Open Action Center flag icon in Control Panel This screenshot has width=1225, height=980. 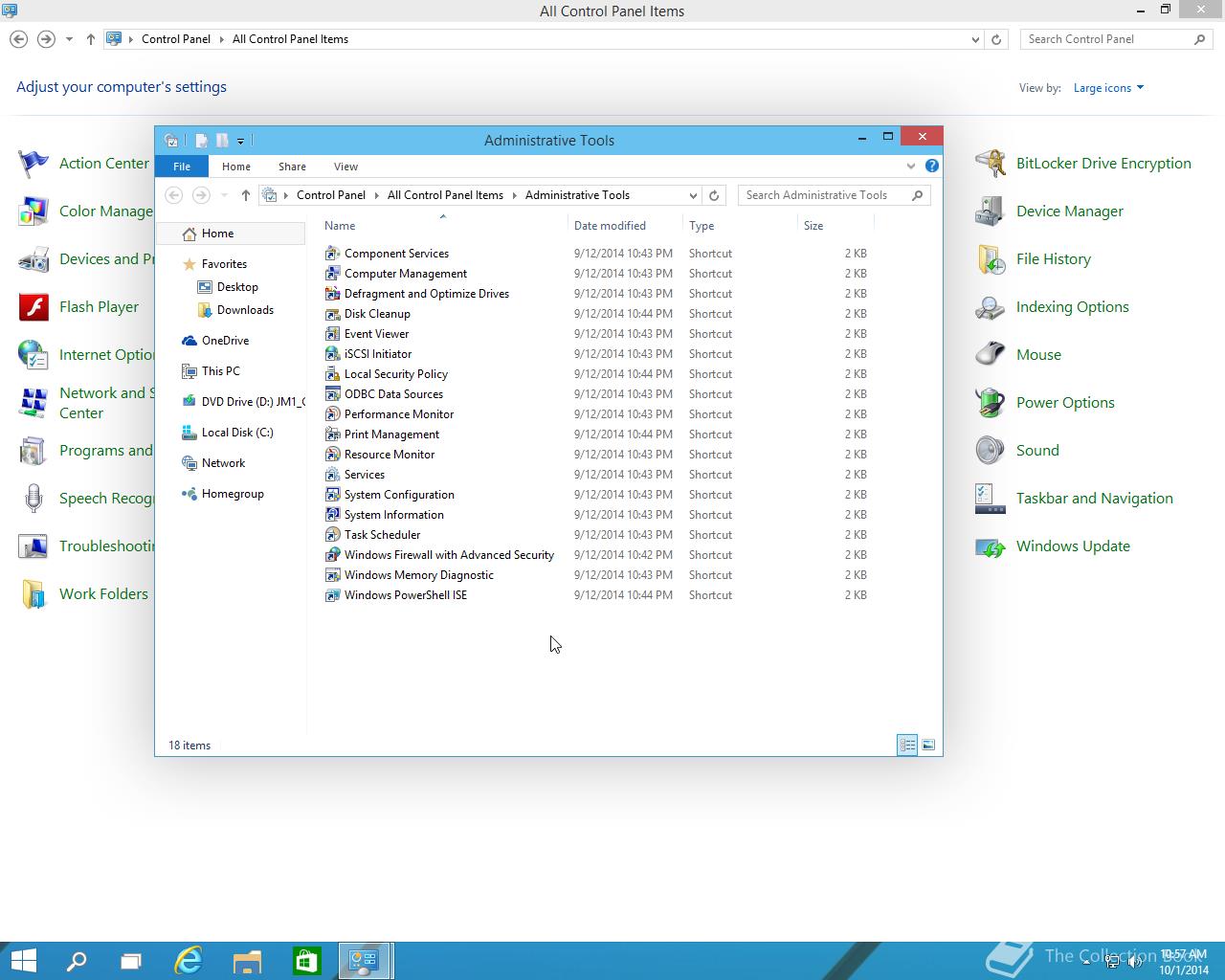pos(33,164)
